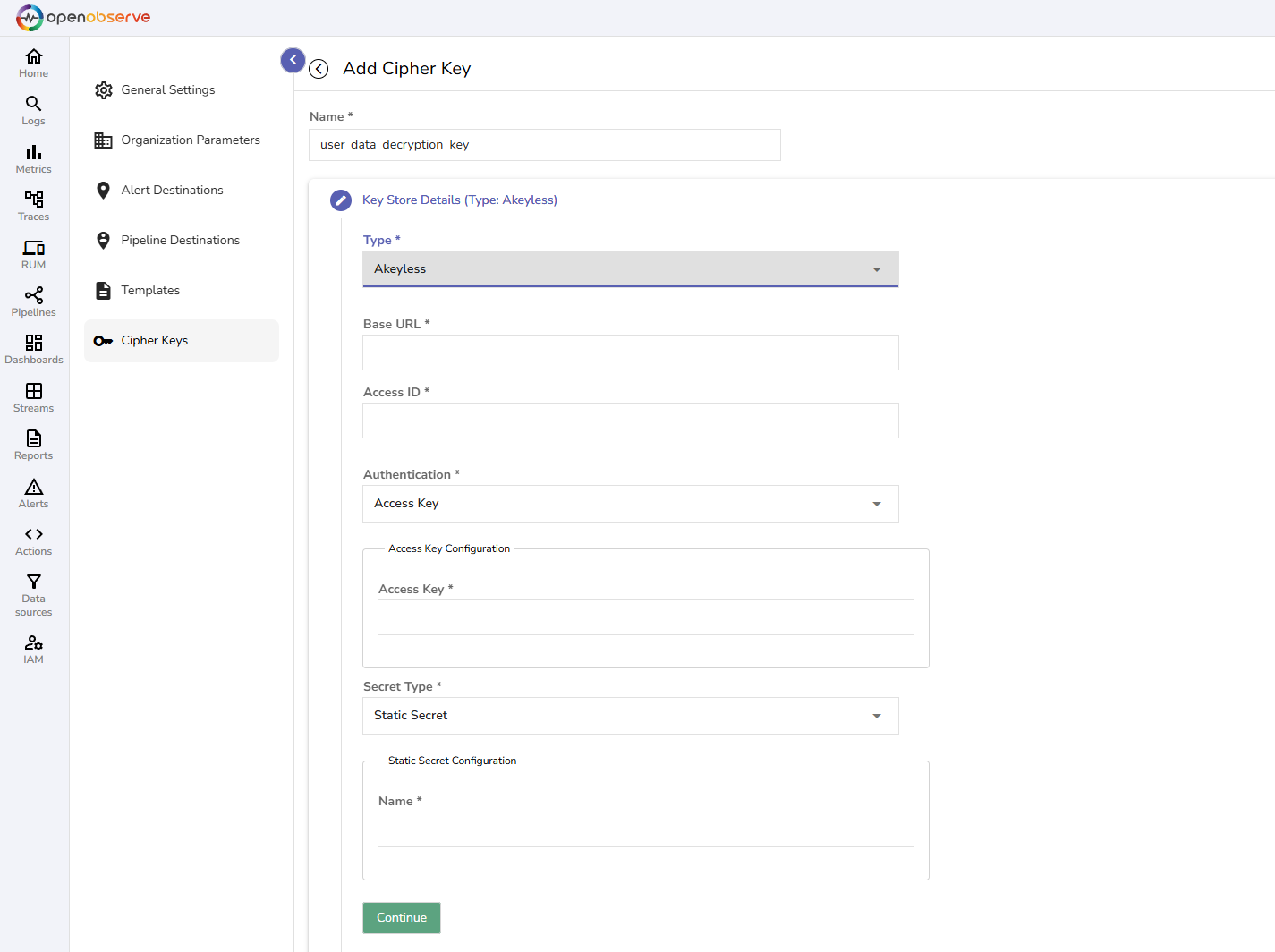Open General Settings menu item
Image resolution: width=1275 pixels, height=952 pixels.
coord(167,90)
